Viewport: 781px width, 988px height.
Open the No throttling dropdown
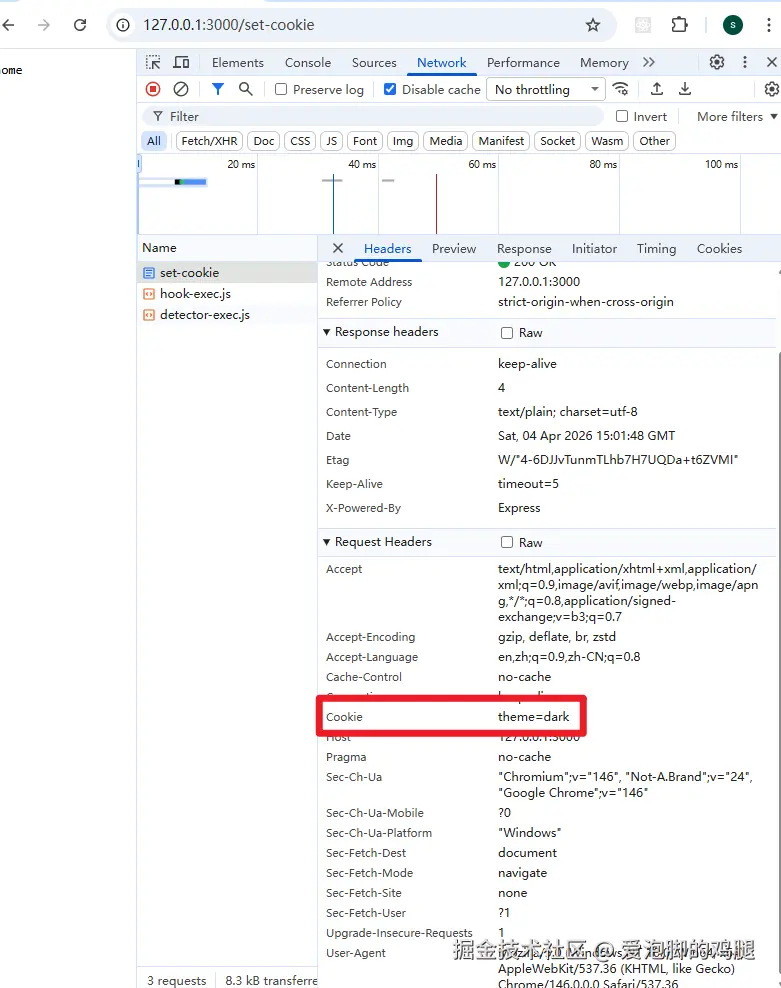pyautogui.click(x=546, y=89)
